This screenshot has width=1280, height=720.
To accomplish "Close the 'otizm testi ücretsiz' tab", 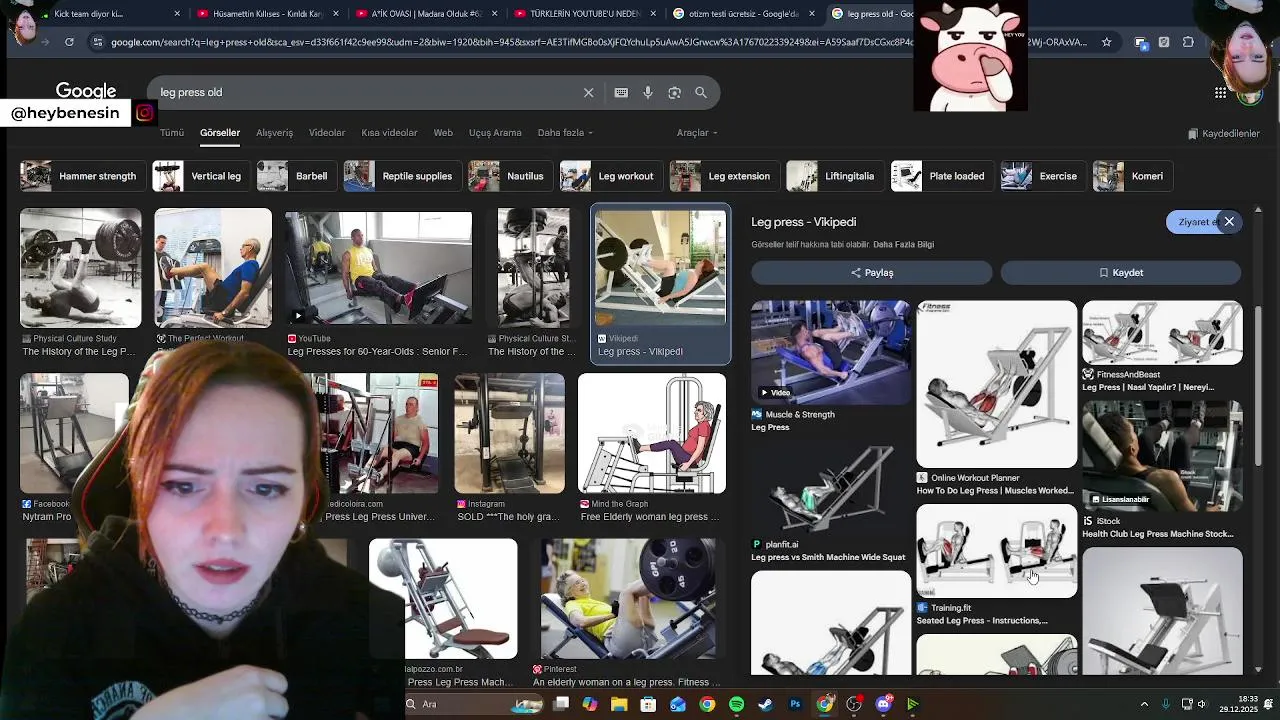I will click(811, 14).
